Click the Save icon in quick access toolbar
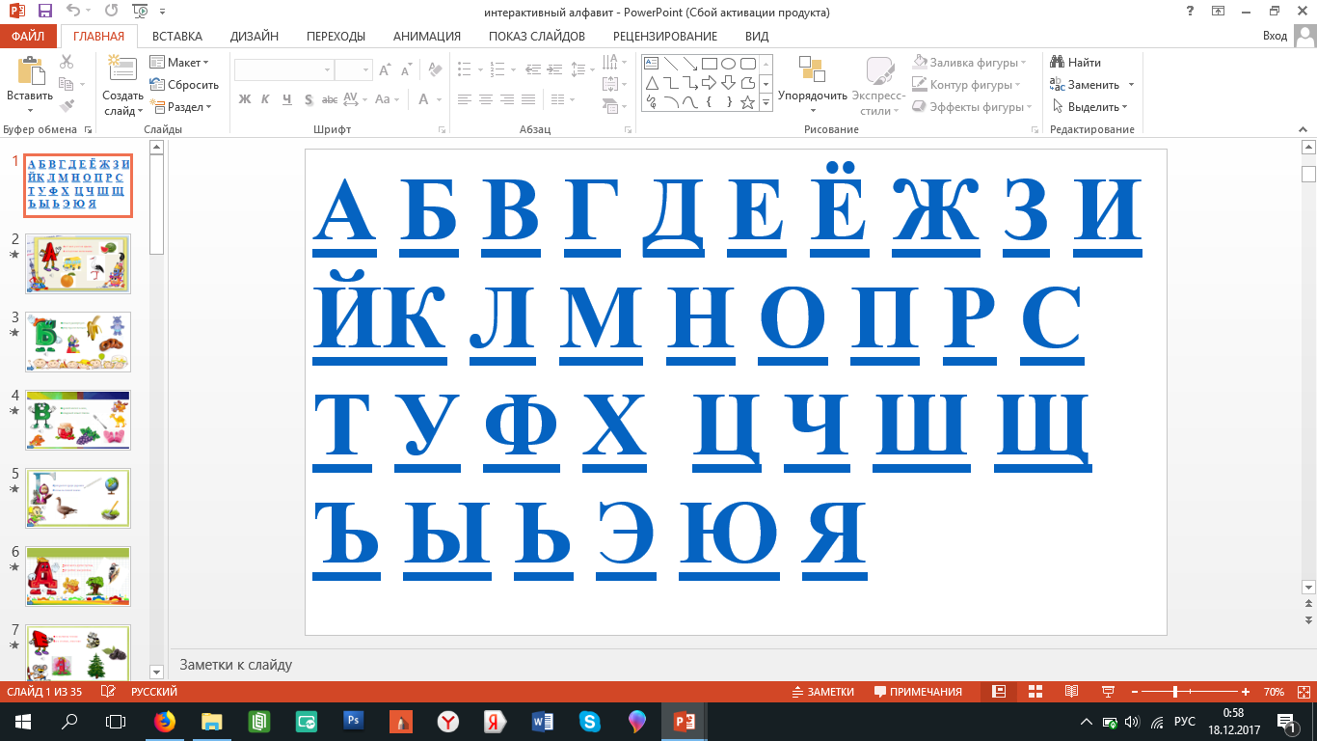The image size is (1317, 741). [x=45, y=11]
